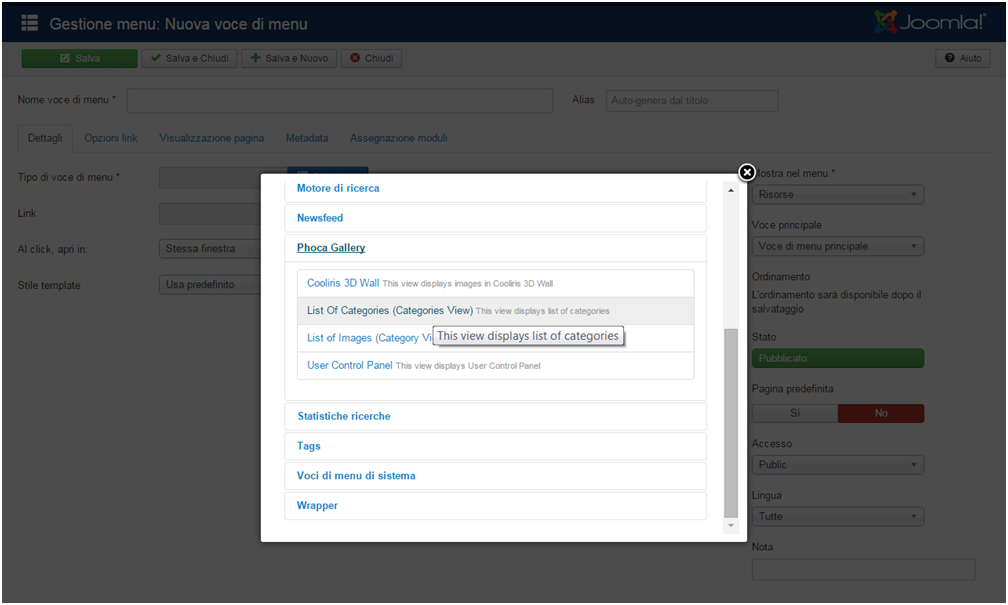Open the Voce principale dropdown
The width and height of the screenshot is (1008, 605).
pos(837,246)
